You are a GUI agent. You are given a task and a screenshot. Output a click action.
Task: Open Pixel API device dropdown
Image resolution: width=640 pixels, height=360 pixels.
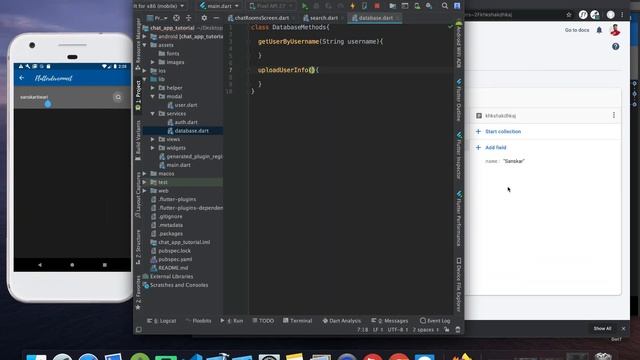[x=271, y=6]
